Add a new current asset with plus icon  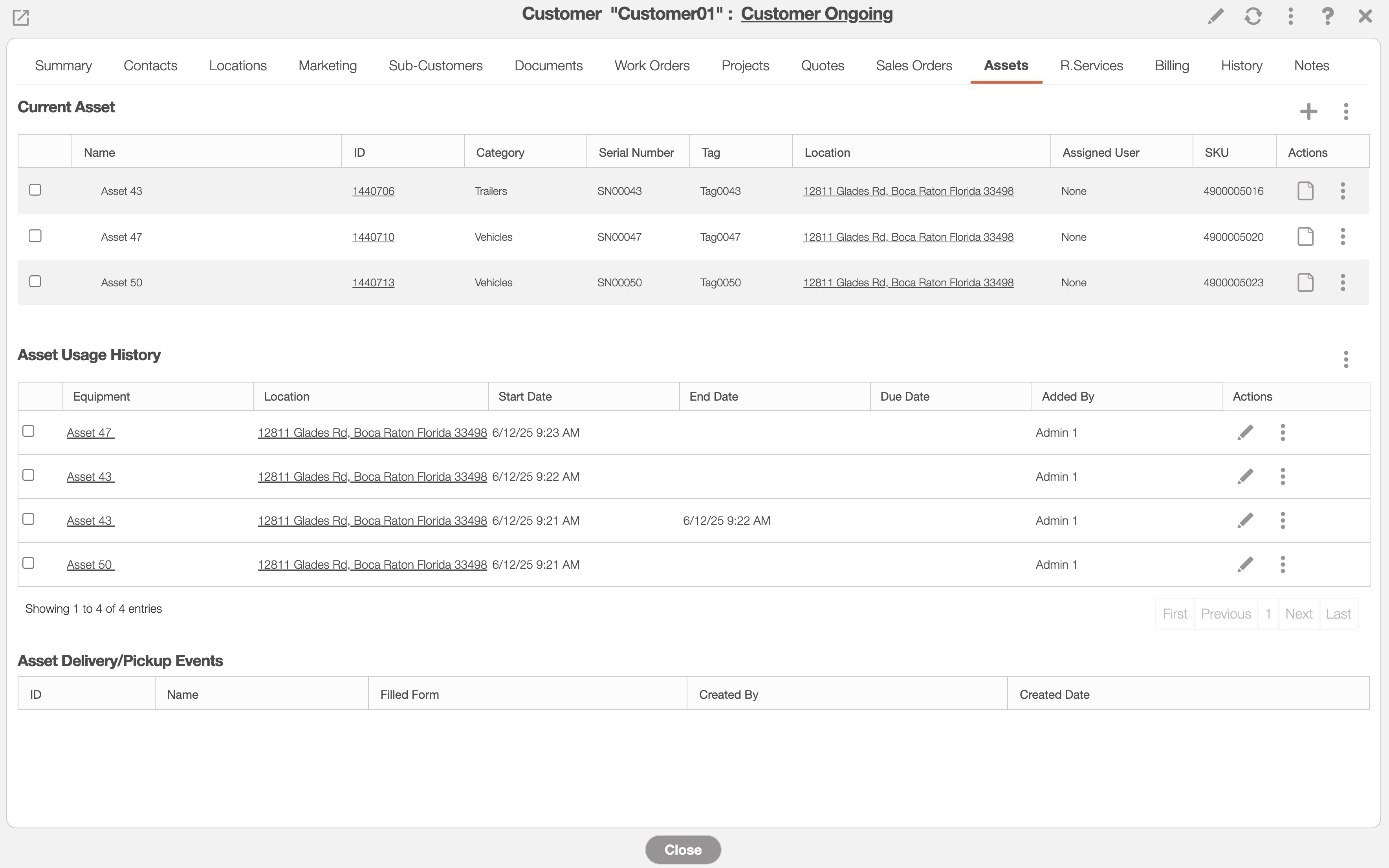tap(1308, 112)
